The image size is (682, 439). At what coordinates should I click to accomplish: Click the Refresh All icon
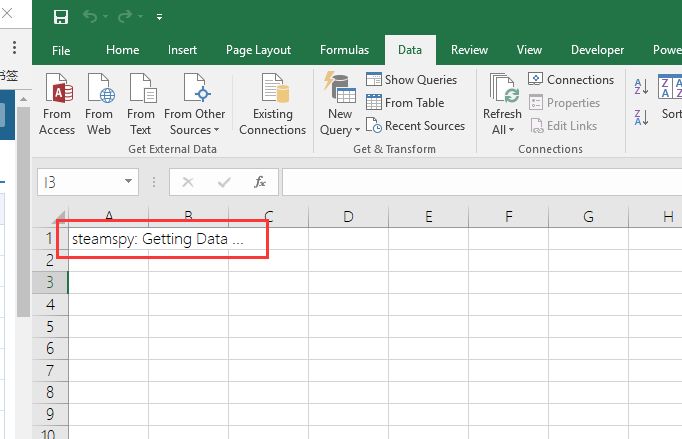pos(503,88)
